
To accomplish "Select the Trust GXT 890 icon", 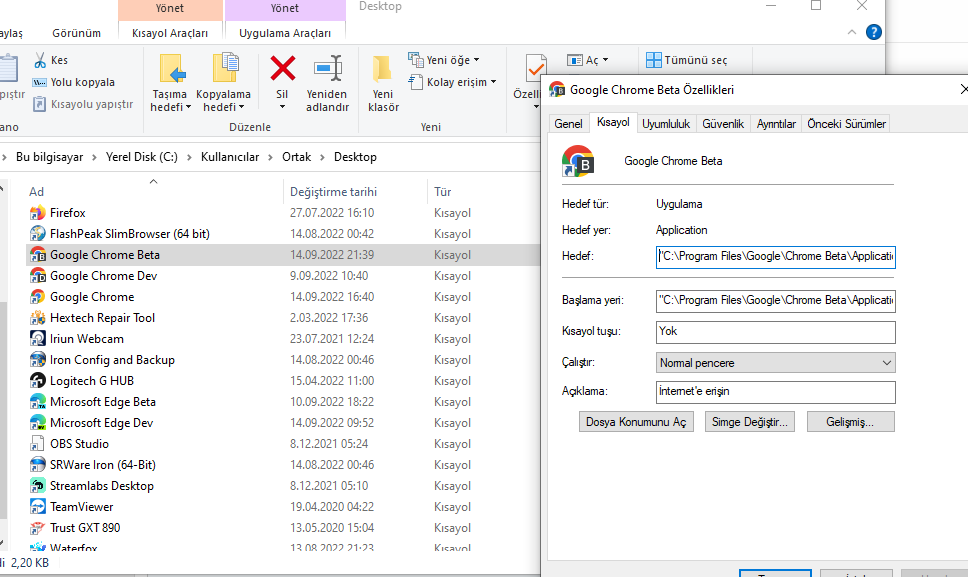I will pyautogui.click(x=38, y=528).
